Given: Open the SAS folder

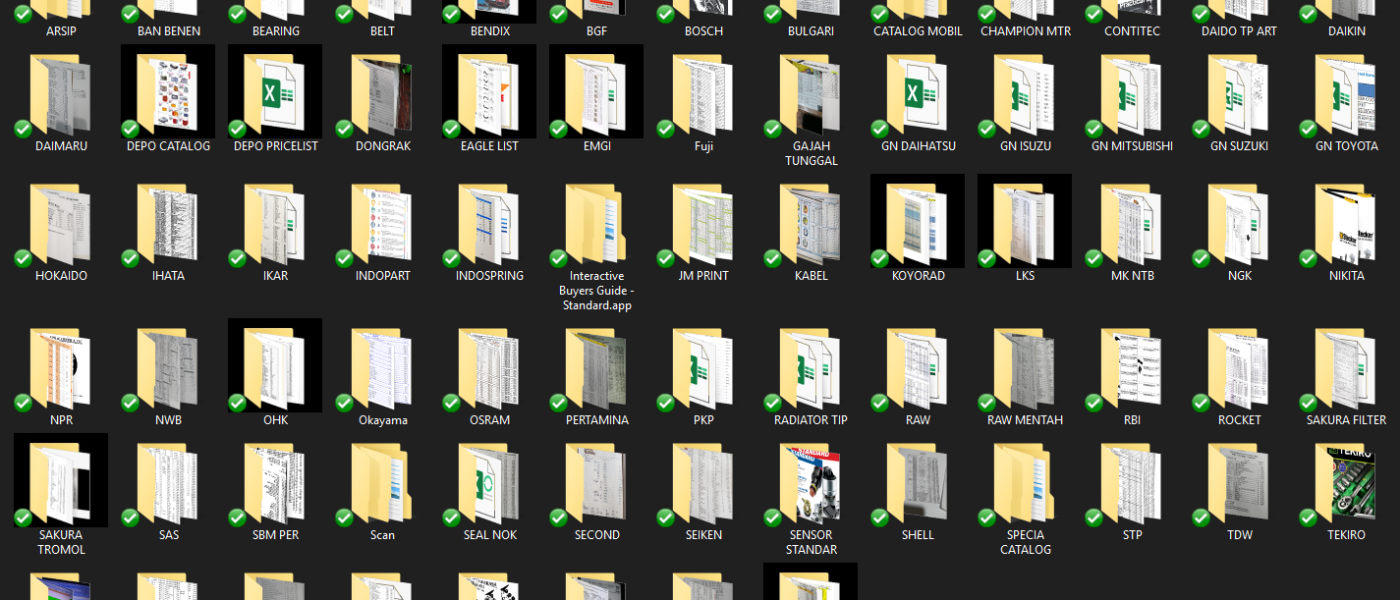Looking at the screenshot, I should (168, 485).
